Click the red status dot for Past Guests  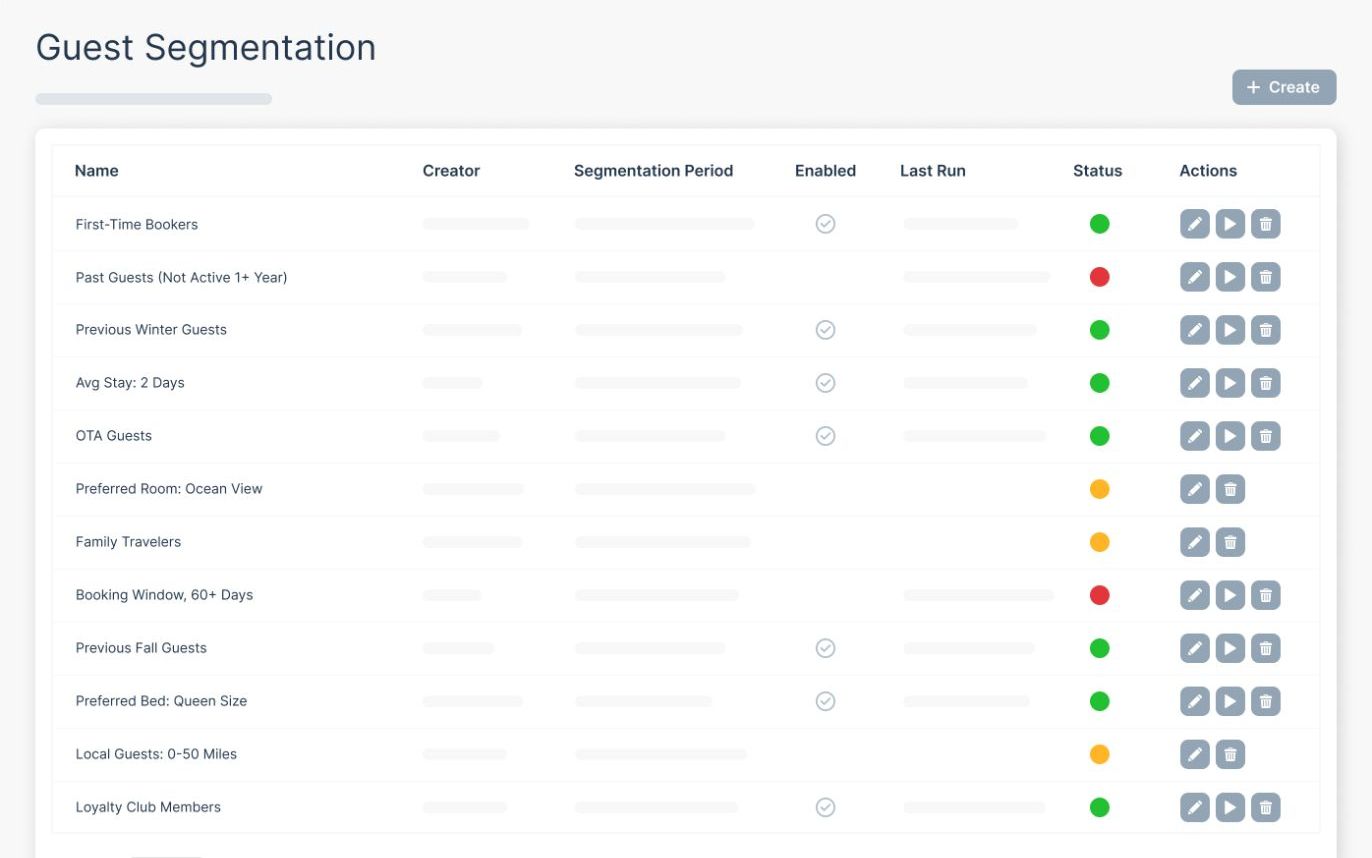tap(1099, 277)
